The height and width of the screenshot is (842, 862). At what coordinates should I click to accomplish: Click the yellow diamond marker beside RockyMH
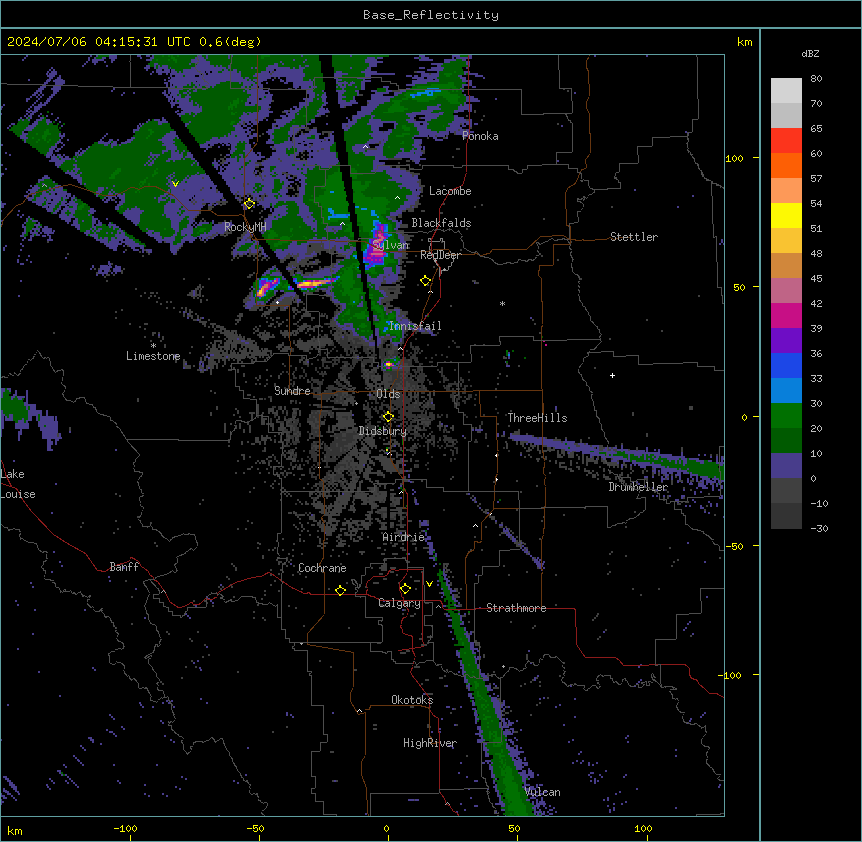(x=250, y=204)
